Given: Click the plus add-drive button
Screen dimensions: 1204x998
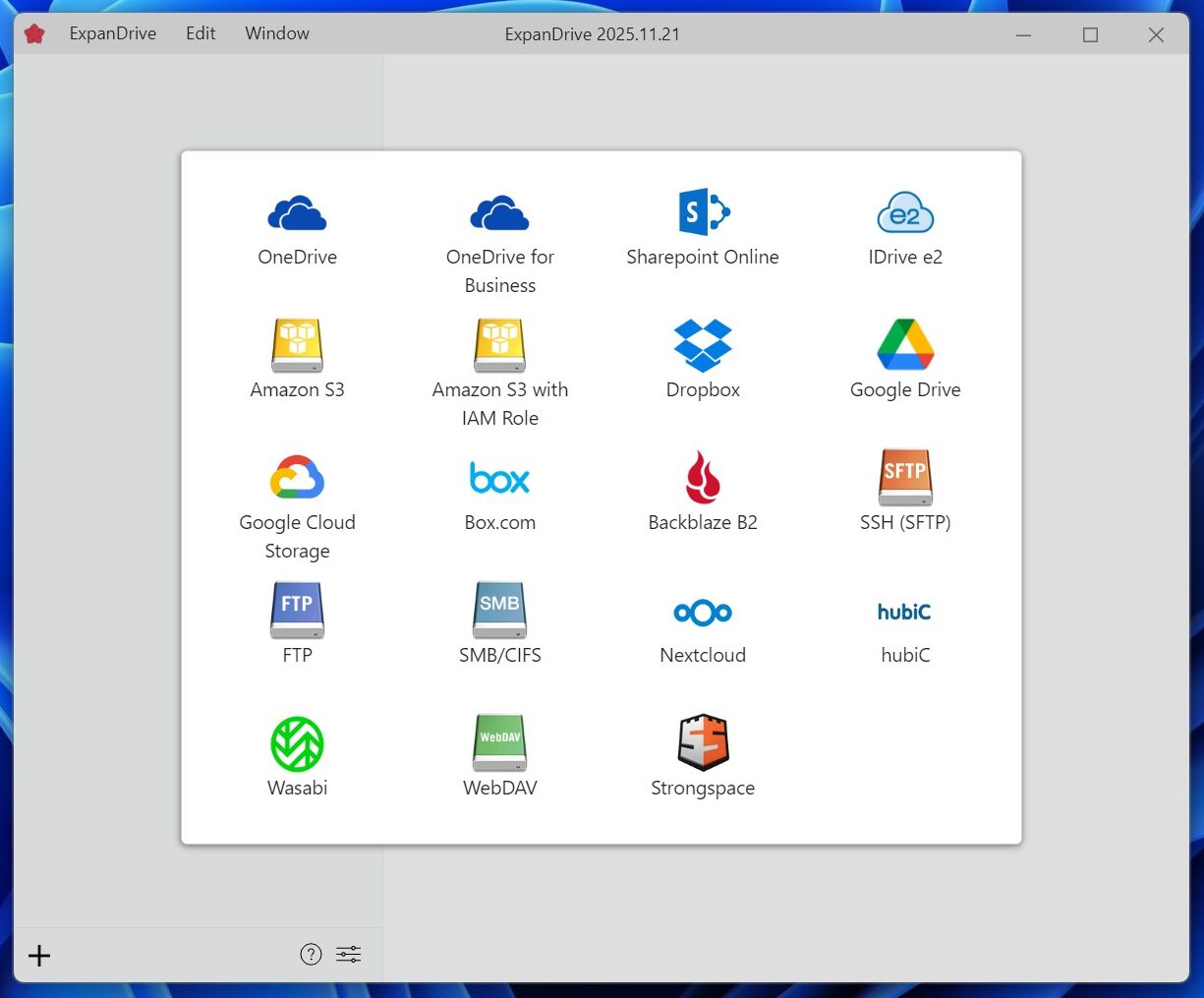Looking at the screenshot, I should (39, 956).
